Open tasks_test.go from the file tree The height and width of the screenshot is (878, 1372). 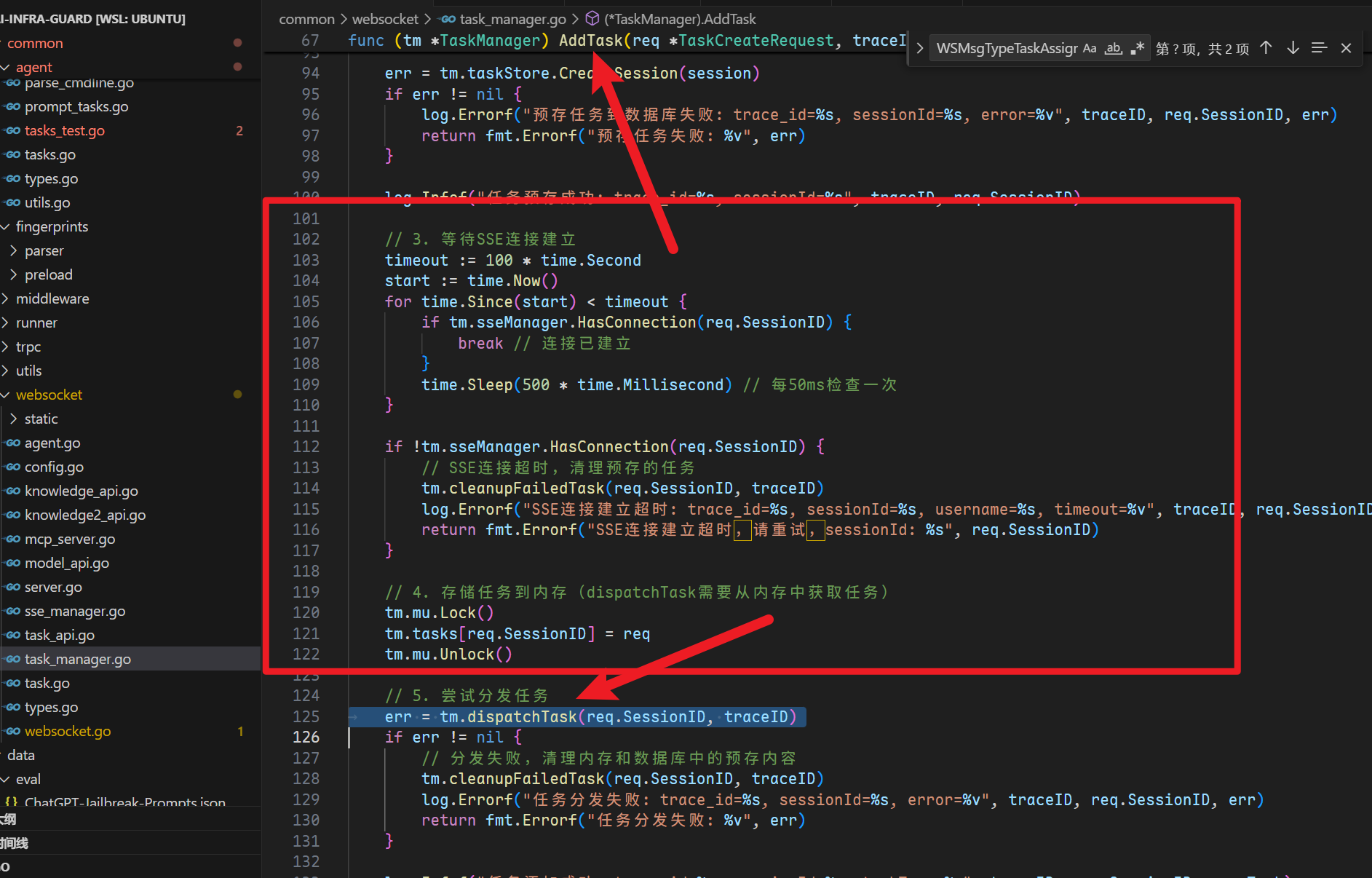64,130
